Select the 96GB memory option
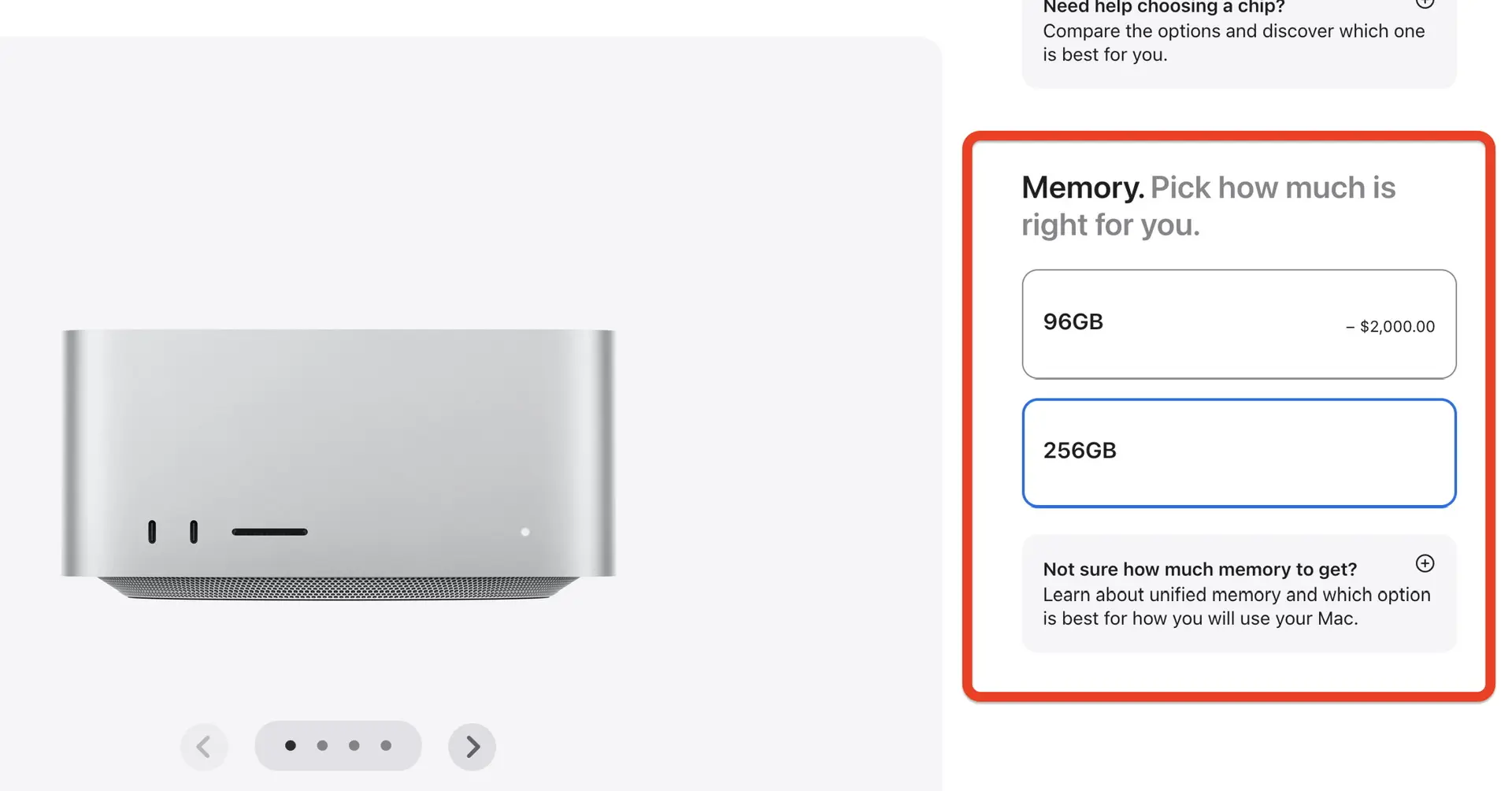1512x791 pixels. (1238, 324)
